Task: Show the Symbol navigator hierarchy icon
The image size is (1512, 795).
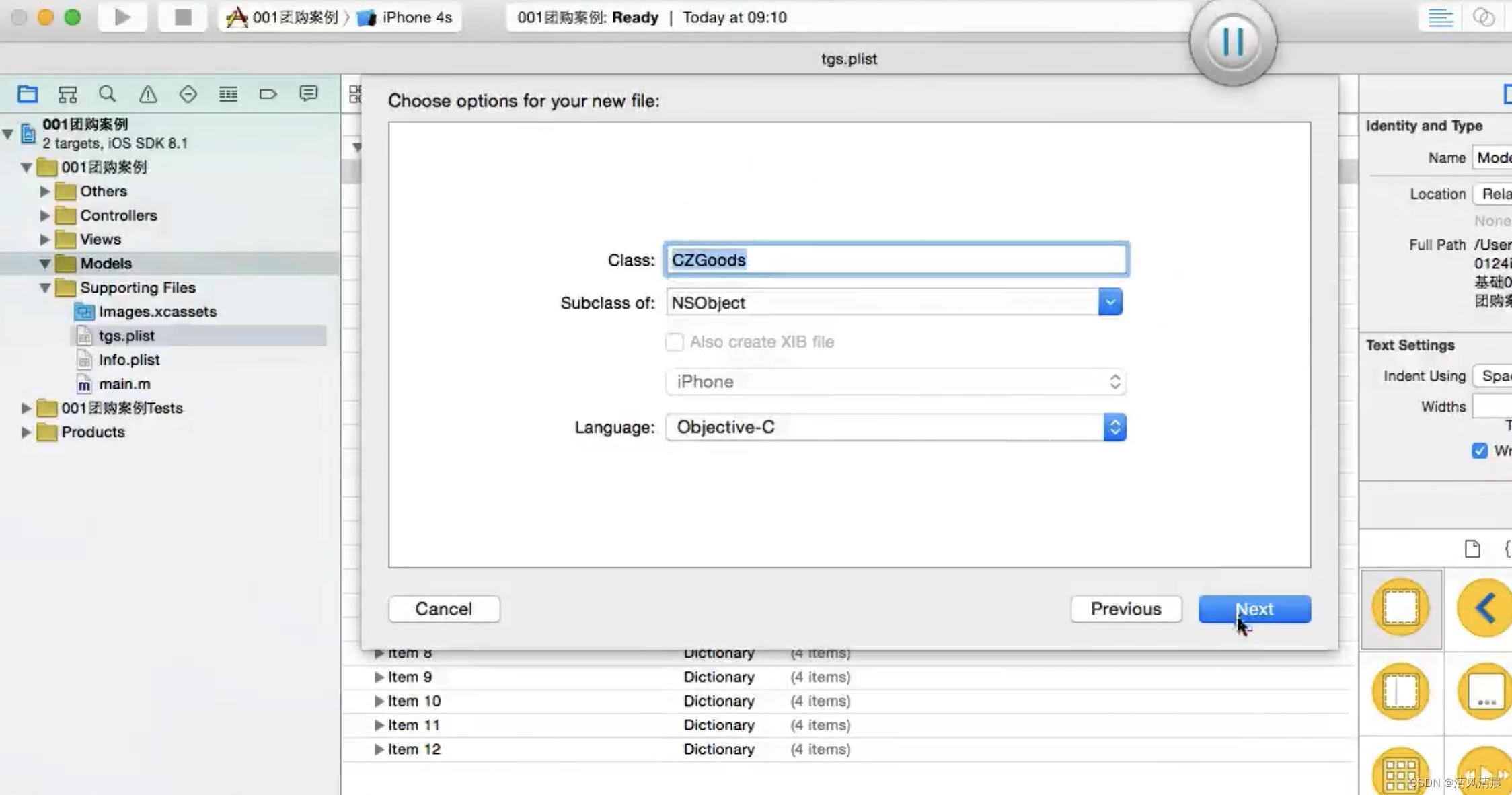Action: coord(67,94)
